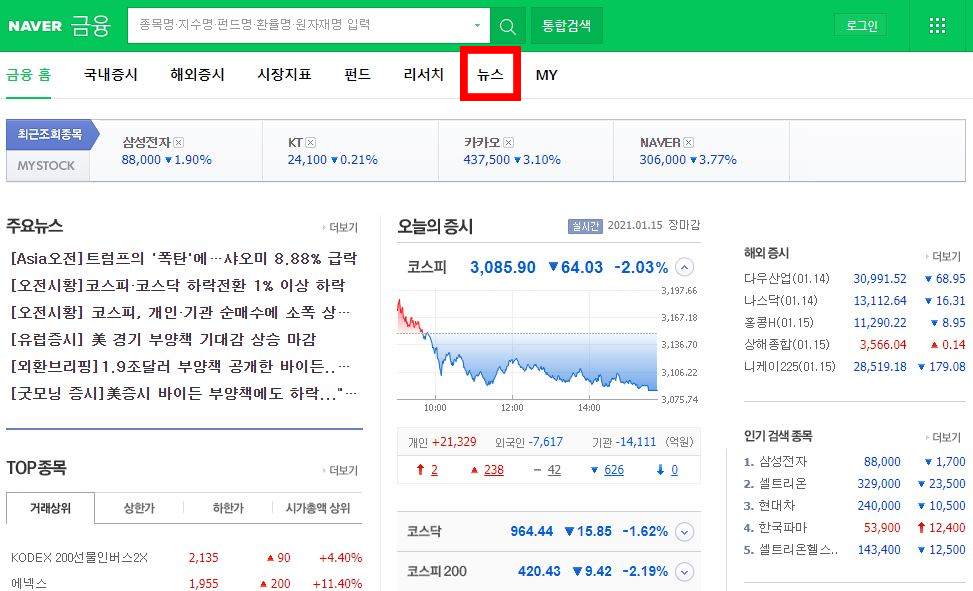
Task: Open 주요뉴스 더보기 link
Action: 341,227
